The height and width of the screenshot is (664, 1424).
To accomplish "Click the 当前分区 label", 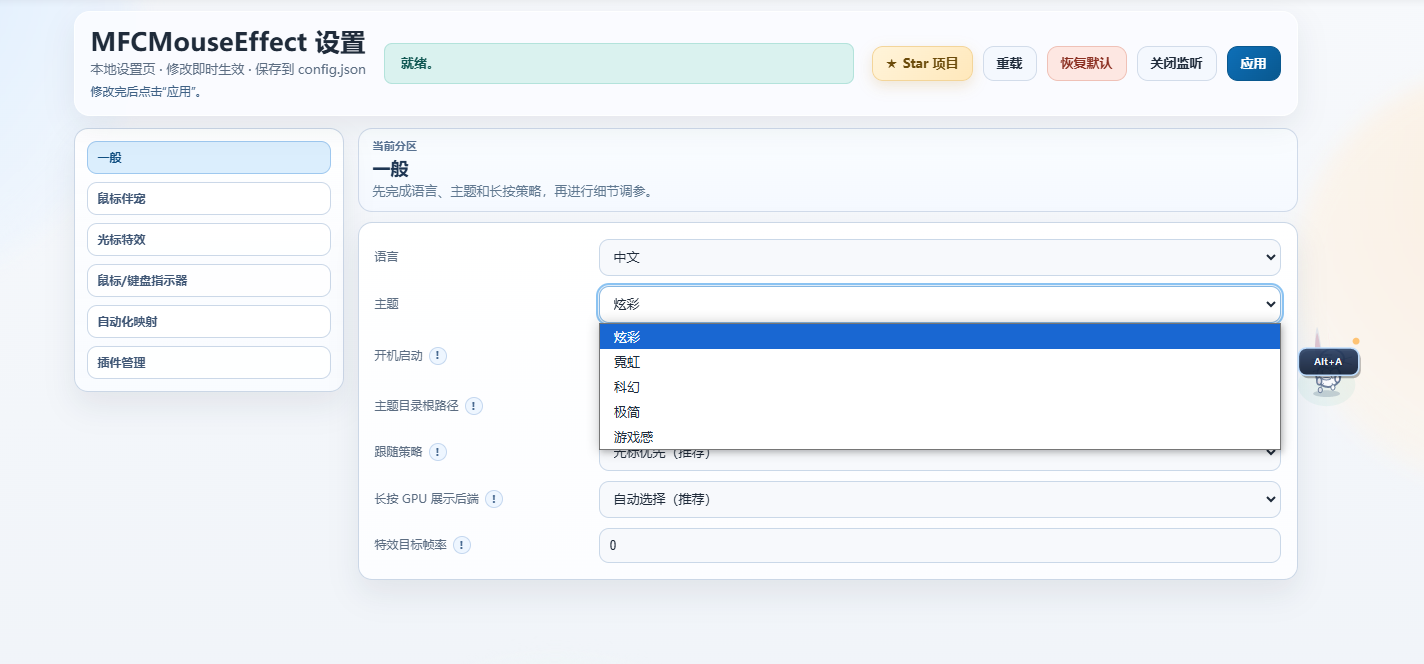I will tap(394, 146).
